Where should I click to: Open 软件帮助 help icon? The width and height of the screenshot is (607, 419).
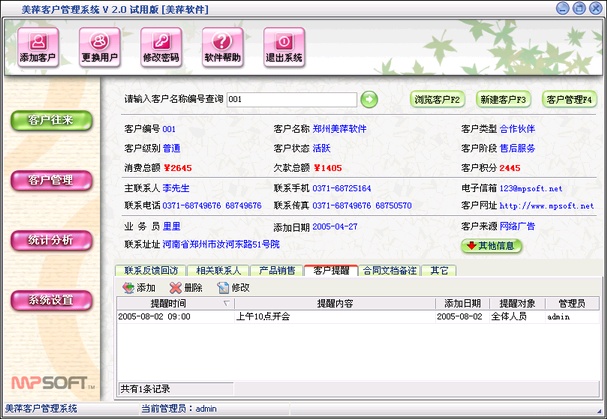click(222, 46)
